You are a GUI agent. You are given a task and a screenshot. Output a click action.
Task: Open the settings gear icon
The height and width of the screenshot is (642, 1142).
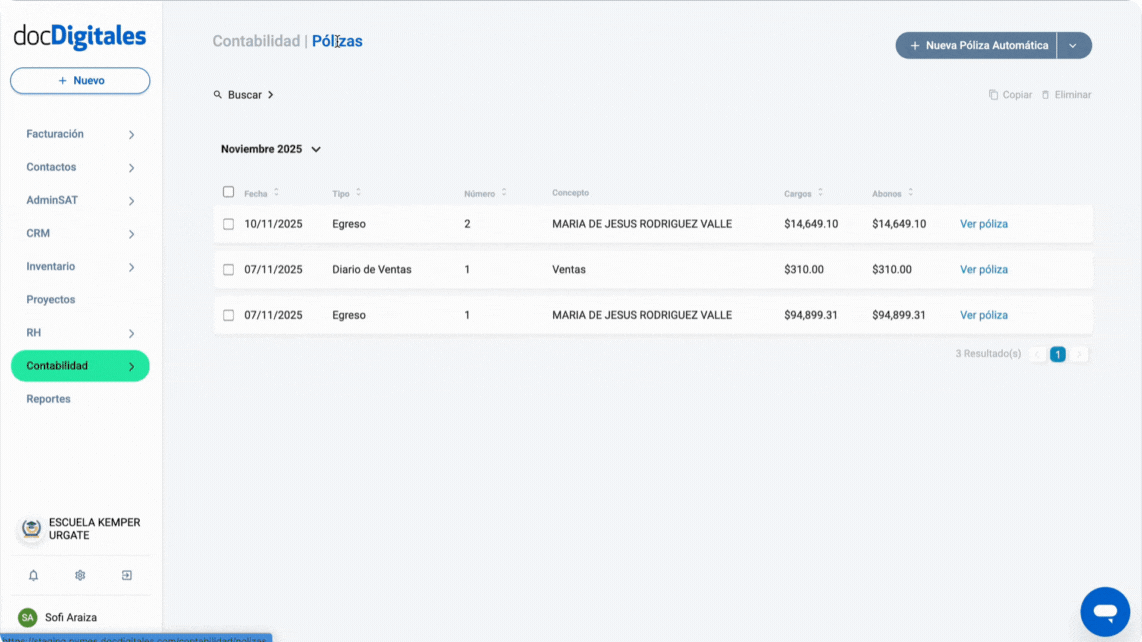pyautogui.click(x=80, y=575)
